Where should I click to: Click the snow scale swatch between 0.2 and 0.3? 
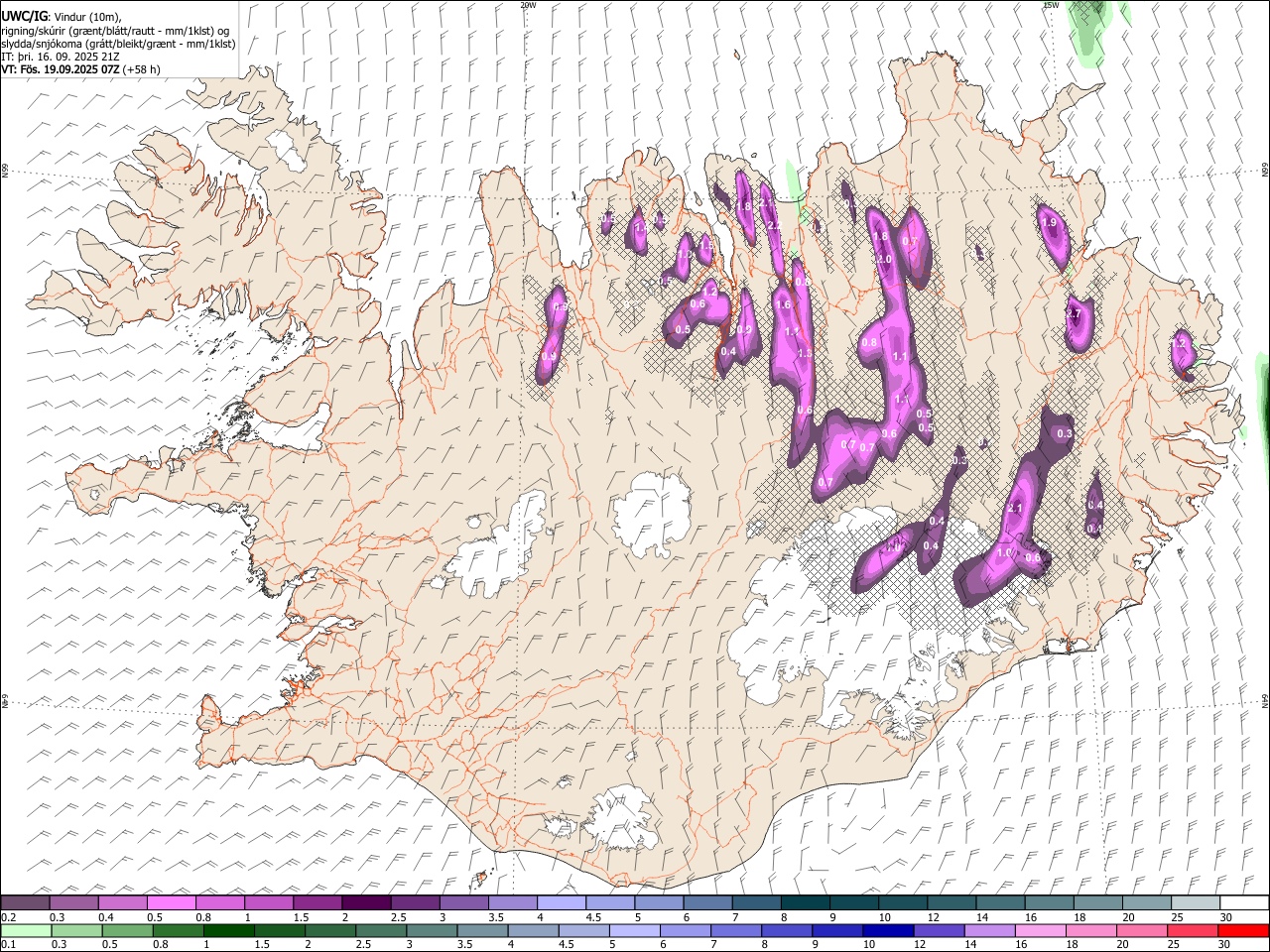(26, 902)
